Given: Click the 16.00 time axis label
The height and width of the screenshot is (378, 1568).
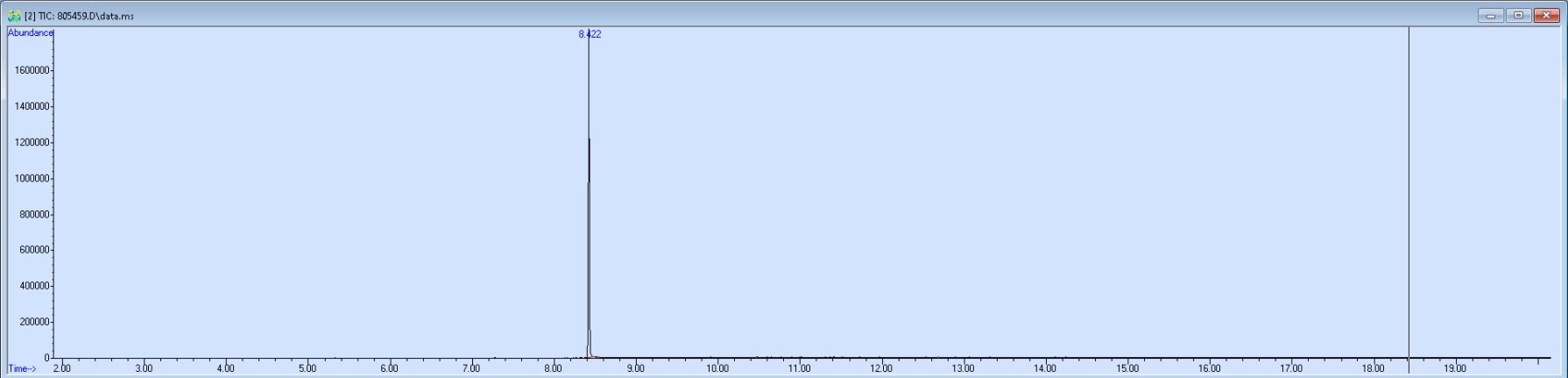Looking at the screenshot, I should (1209, 368).
